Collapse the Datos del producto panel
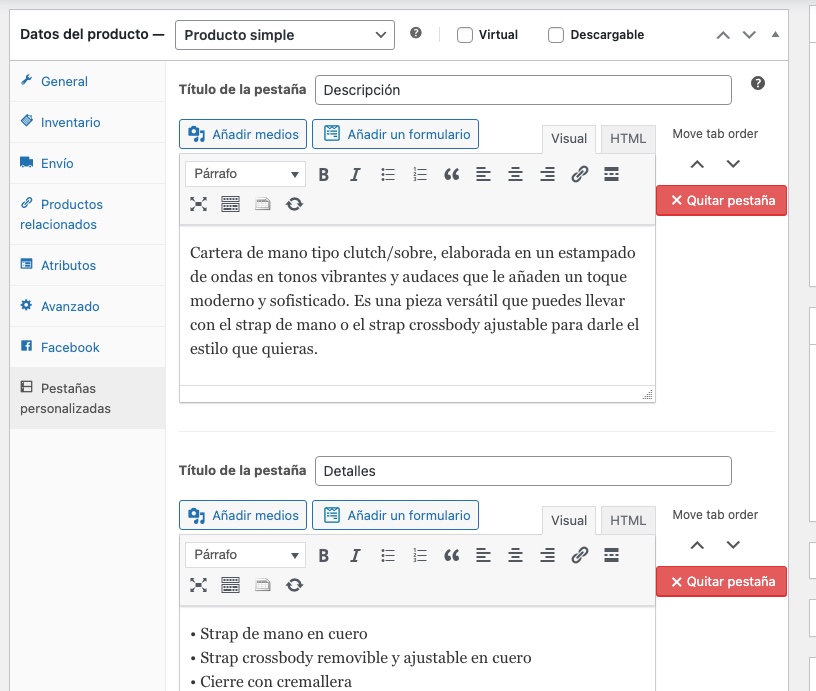The width and height of the screenshot is (816, 691). point(775,34)
